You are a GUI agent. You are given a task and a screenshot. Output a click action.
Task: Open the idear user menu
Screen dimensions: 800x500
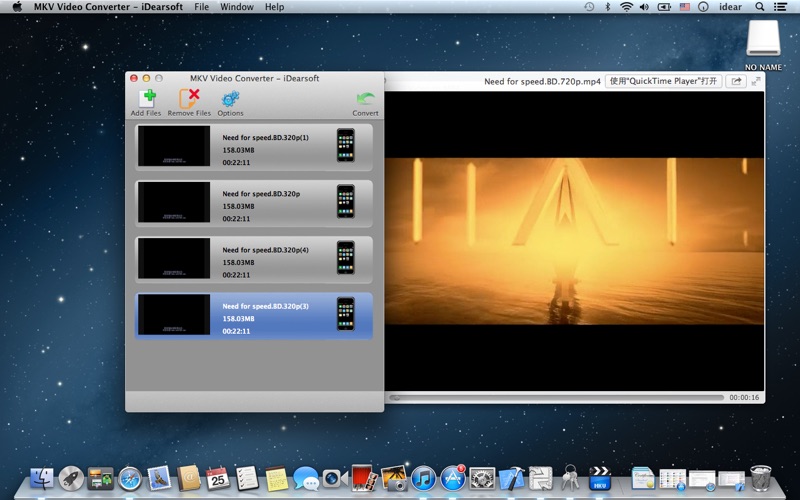tap(730, 7)
